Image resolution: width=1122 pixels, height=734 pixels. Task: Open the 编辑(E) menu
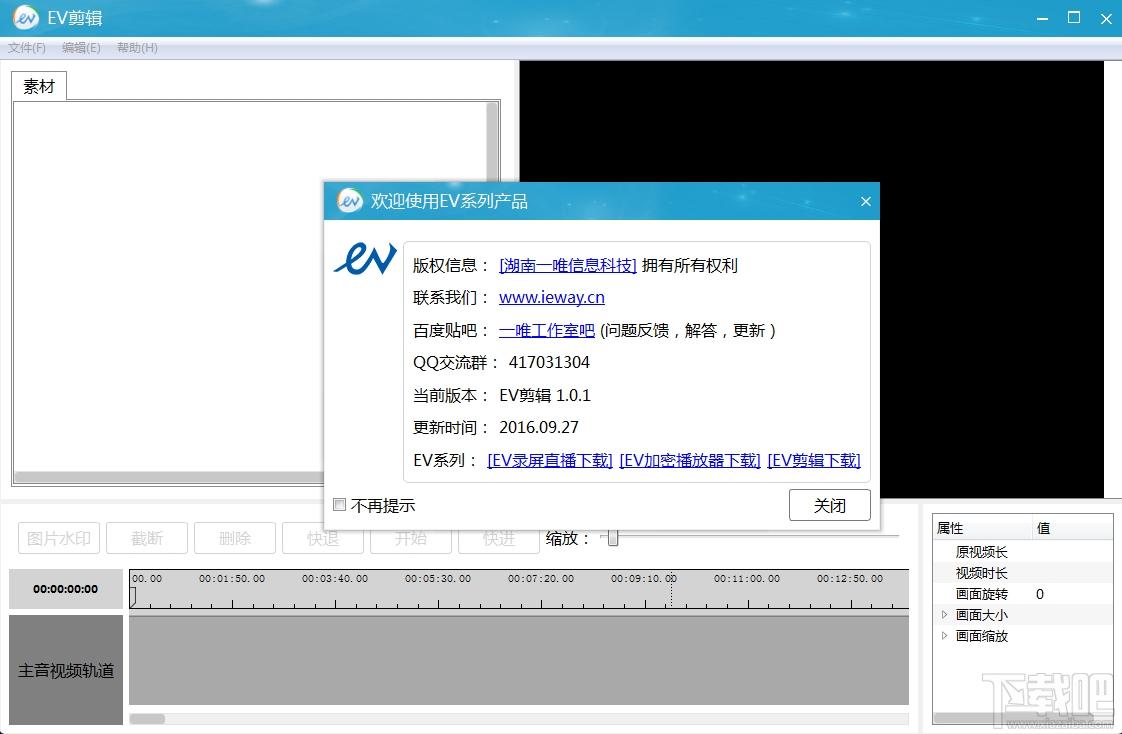81,48
